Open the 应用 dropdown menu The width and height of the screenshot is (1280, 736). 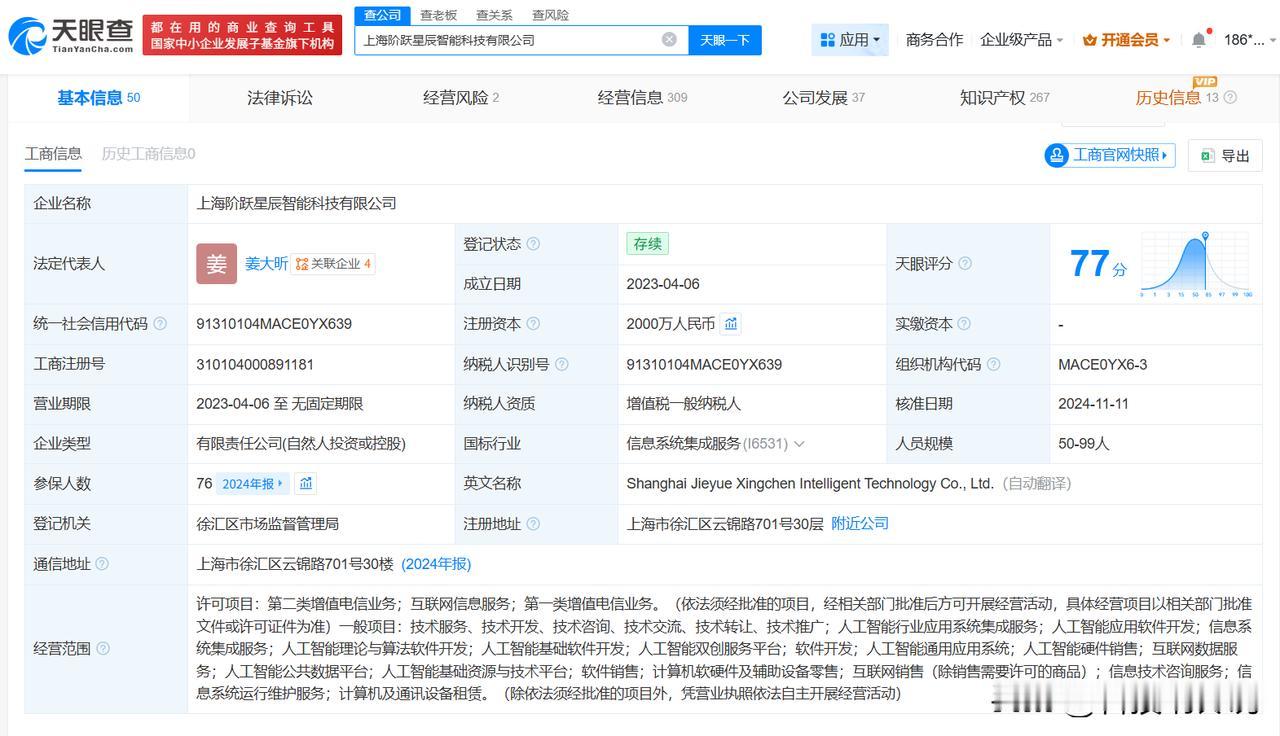[850, 40]
